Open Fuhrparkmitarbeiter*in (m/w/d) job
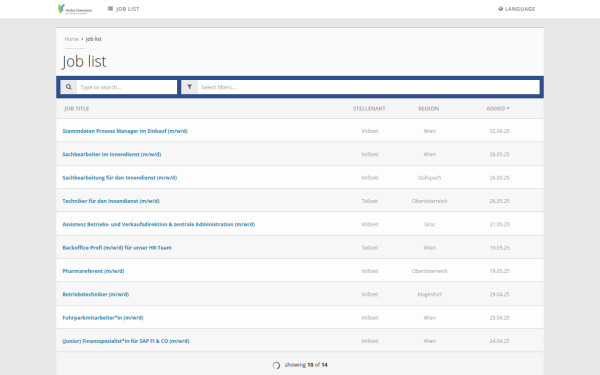The width and height of the screenshot is (600, 375). pos(103,318)
